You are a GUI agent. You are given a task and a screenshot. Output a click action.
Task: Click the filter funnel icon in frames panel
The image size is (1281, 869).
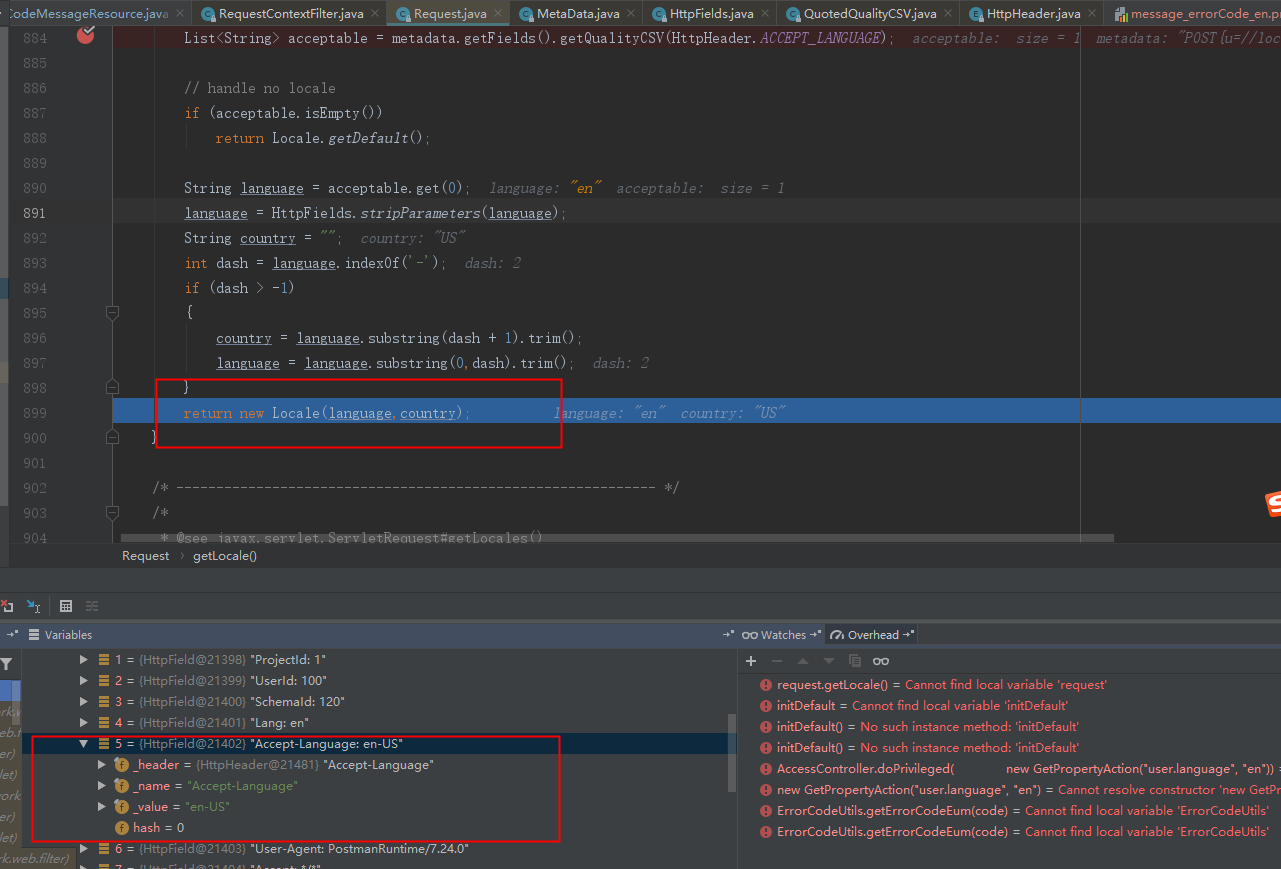[6, 663]
